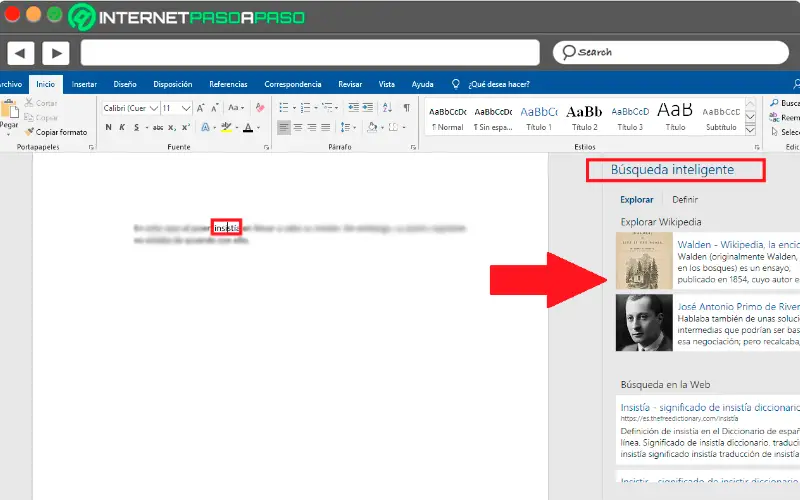
Task: Click increase indent icon
Action: point(367,107)
